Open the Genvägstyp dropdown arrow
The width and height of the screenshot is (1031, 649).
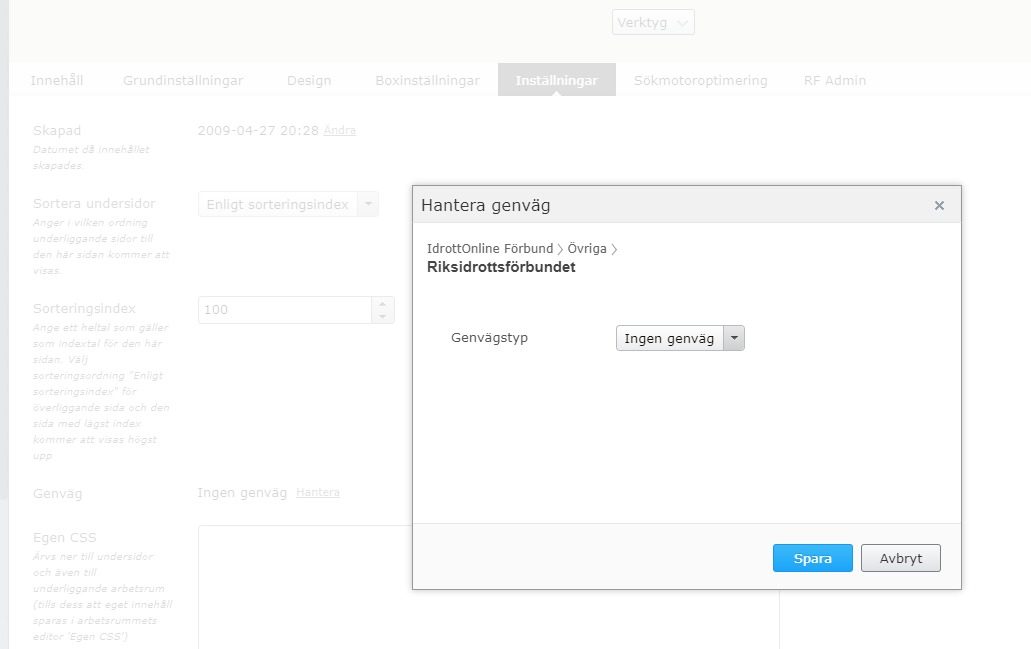[735, 339]
